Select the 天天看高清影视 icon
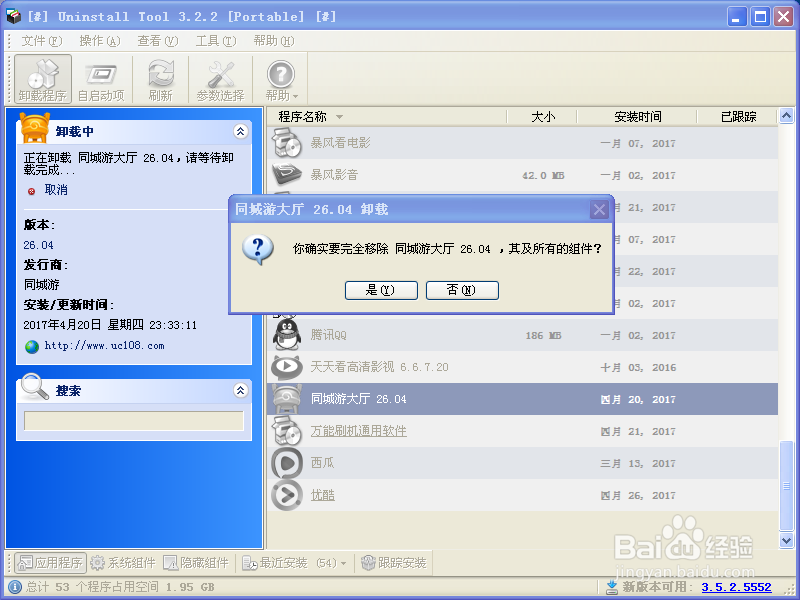 [287, 366]
